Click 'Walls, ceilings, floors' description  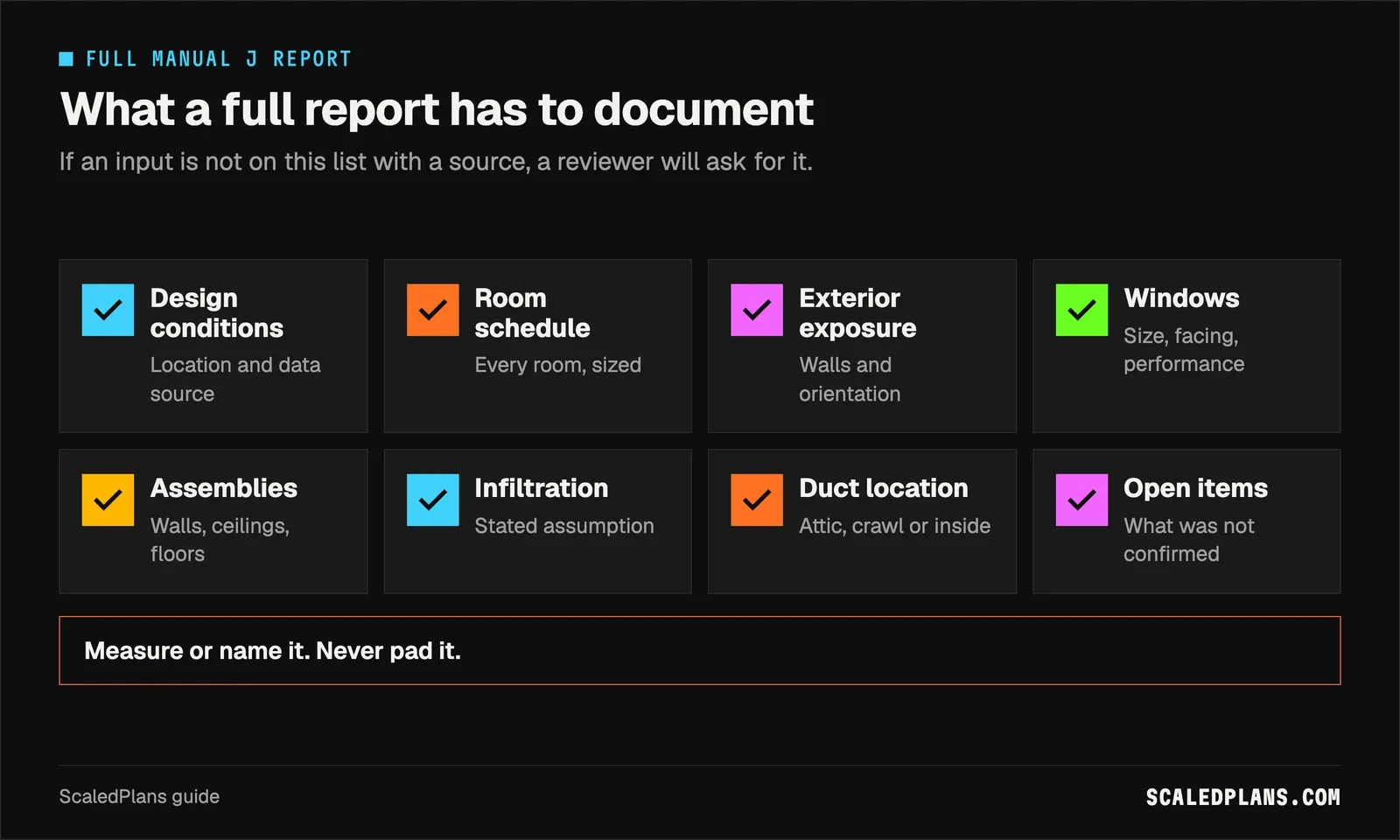220,540
